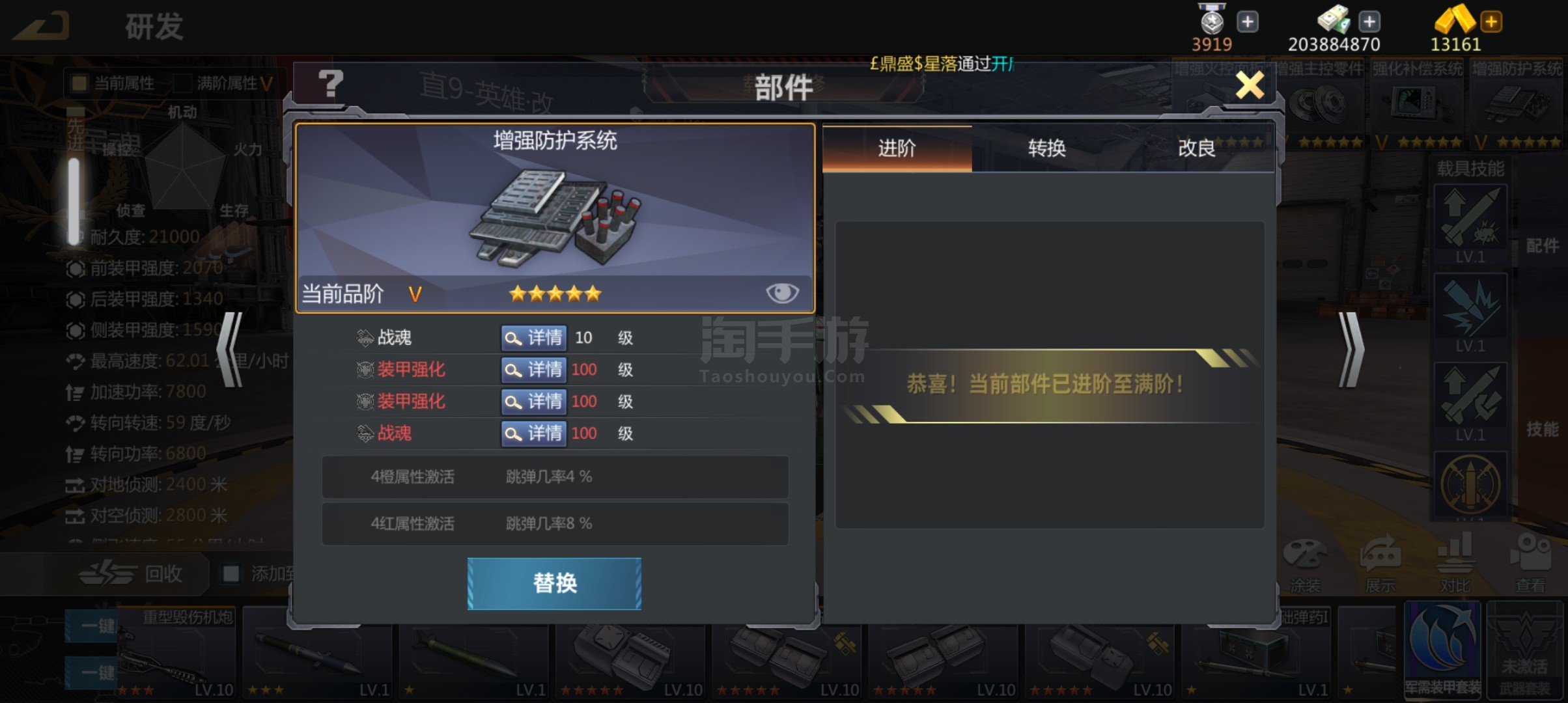
Task: Check the 满阶属性 checkbox
Action: point(183,83)
